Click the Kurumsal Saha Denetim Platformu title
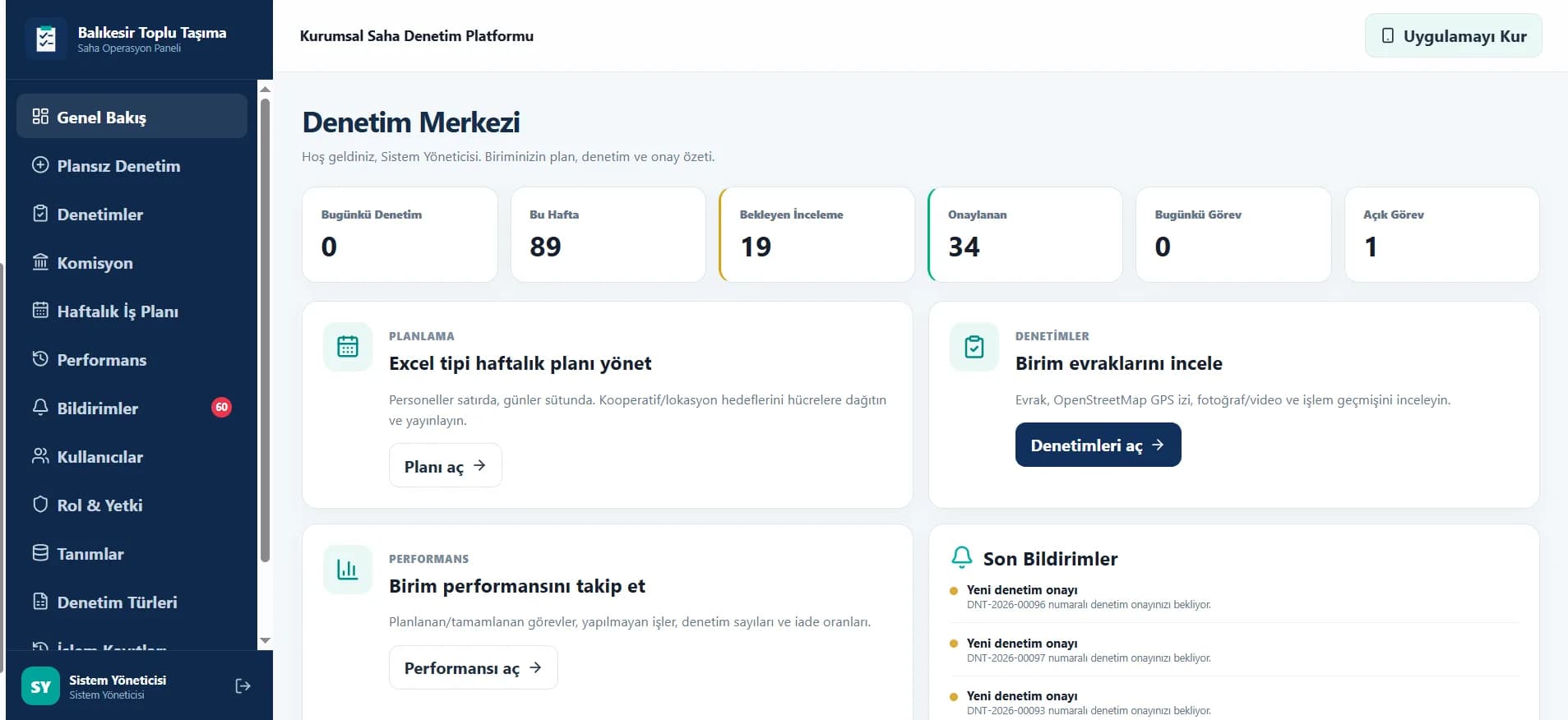Screen dimensions: 1568x720 [416, 36]
